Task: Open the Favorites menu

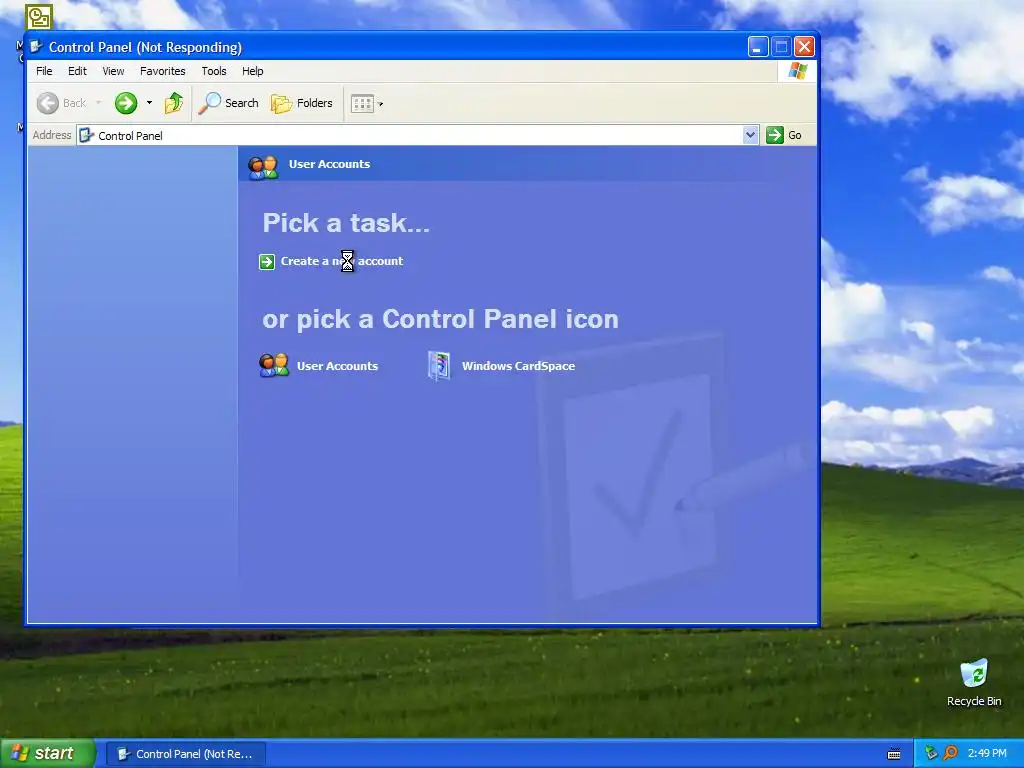Action: pos(163,71)
